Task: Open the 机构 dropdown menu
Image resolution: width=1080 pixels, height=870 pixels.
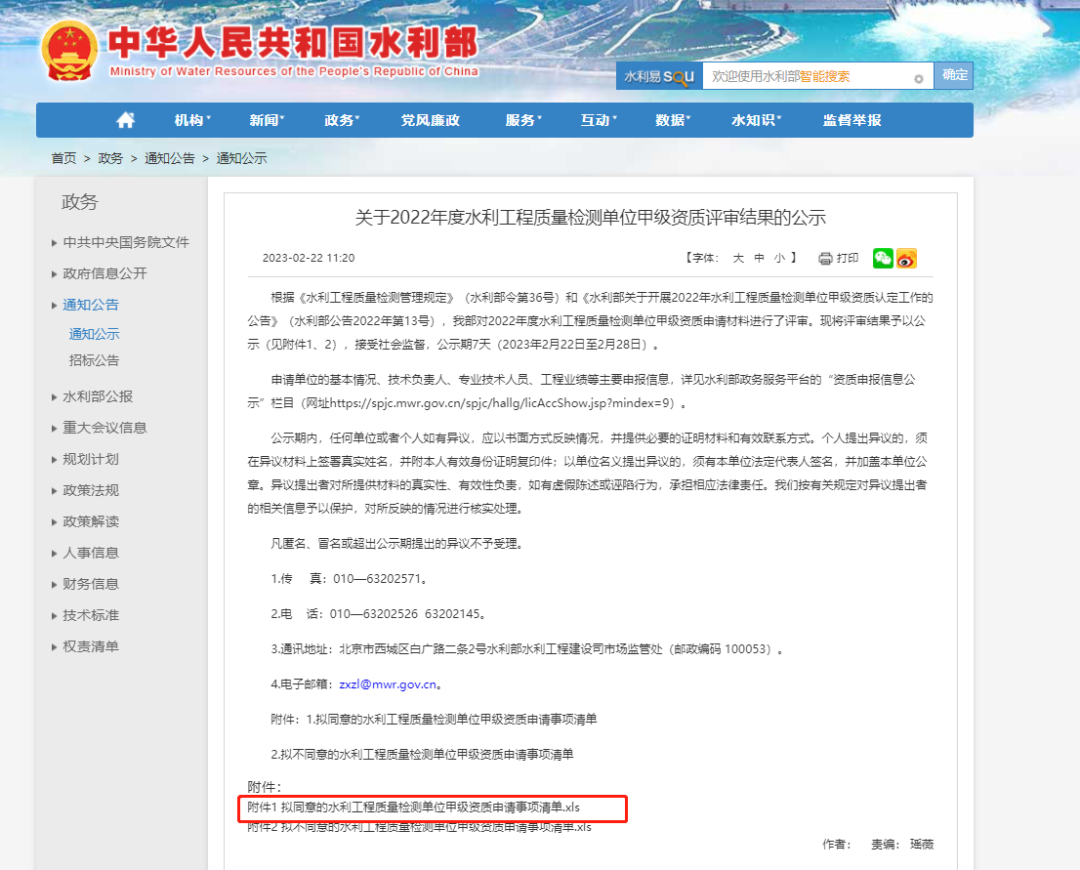Action: [x=192, y=121]
